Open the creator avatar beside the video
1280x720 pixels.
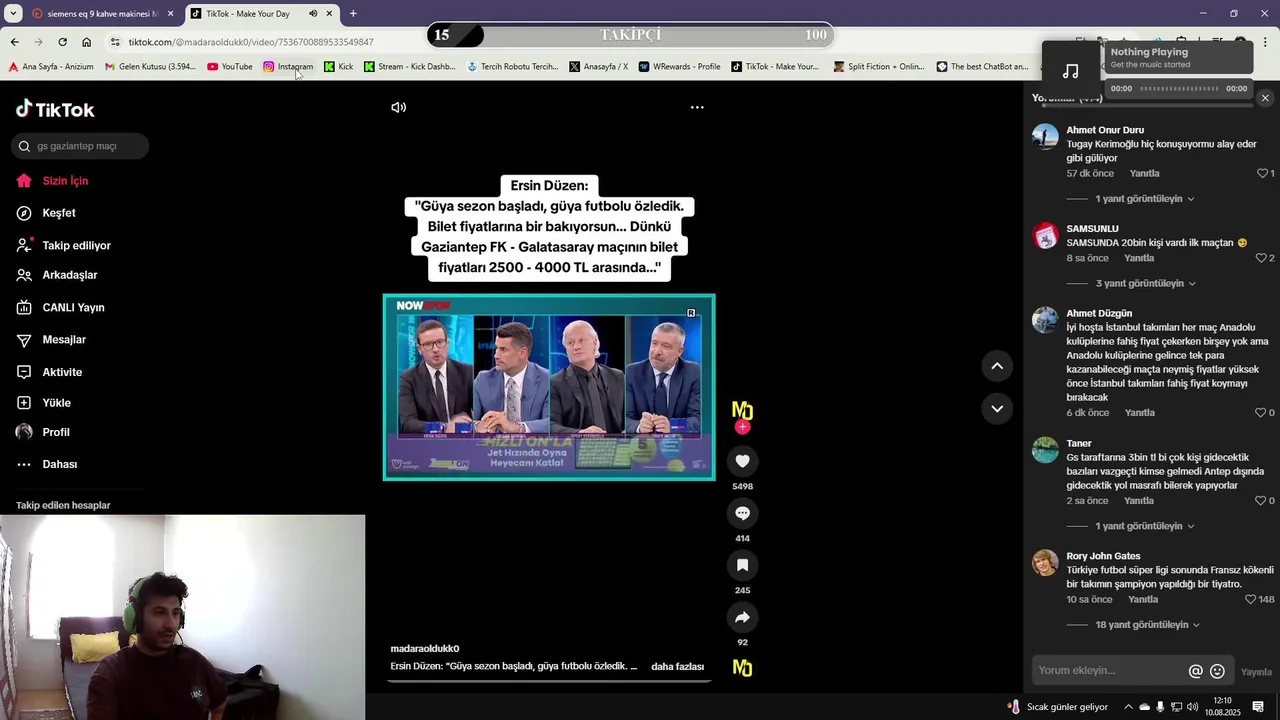tap(742, 410)
